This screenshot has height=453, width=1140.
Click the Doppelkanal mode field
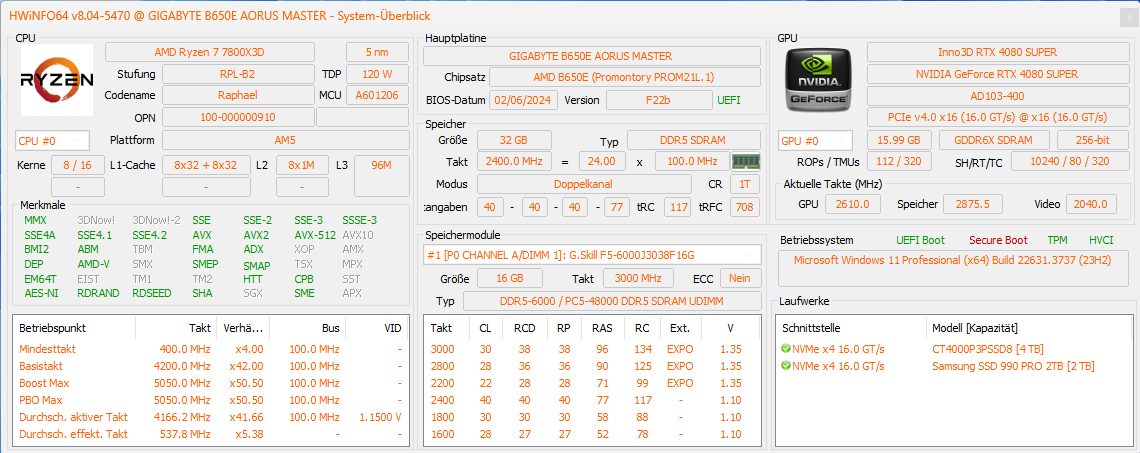tap(585, 184)
